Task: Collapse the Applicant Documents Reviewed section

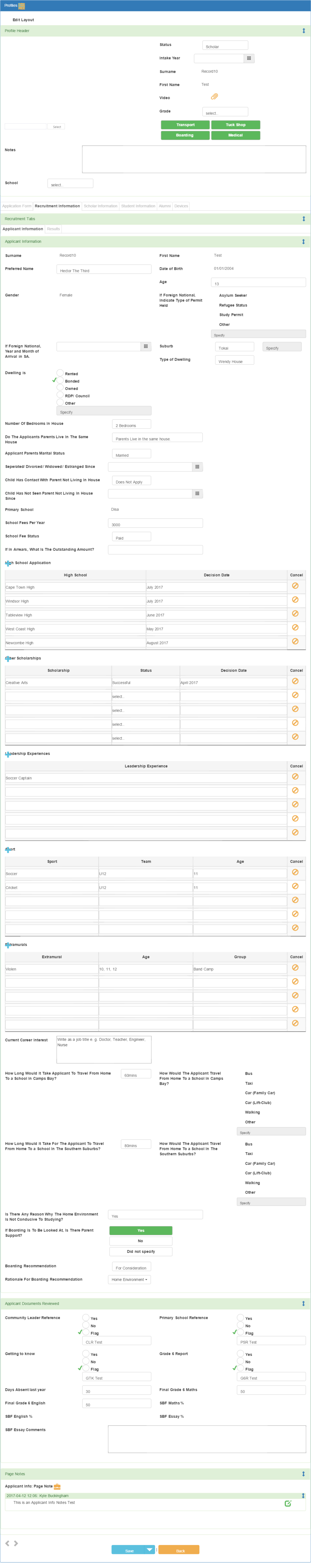Action: click(304, 1303)
